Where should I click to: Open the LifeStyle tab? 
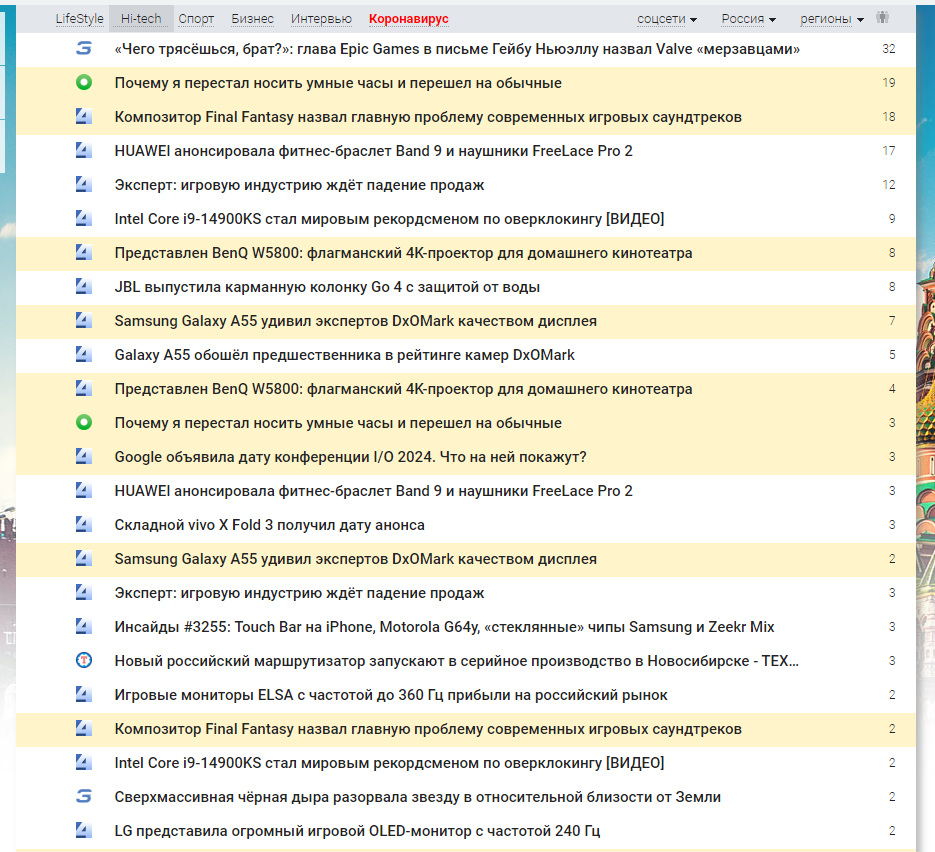point(79,19)
